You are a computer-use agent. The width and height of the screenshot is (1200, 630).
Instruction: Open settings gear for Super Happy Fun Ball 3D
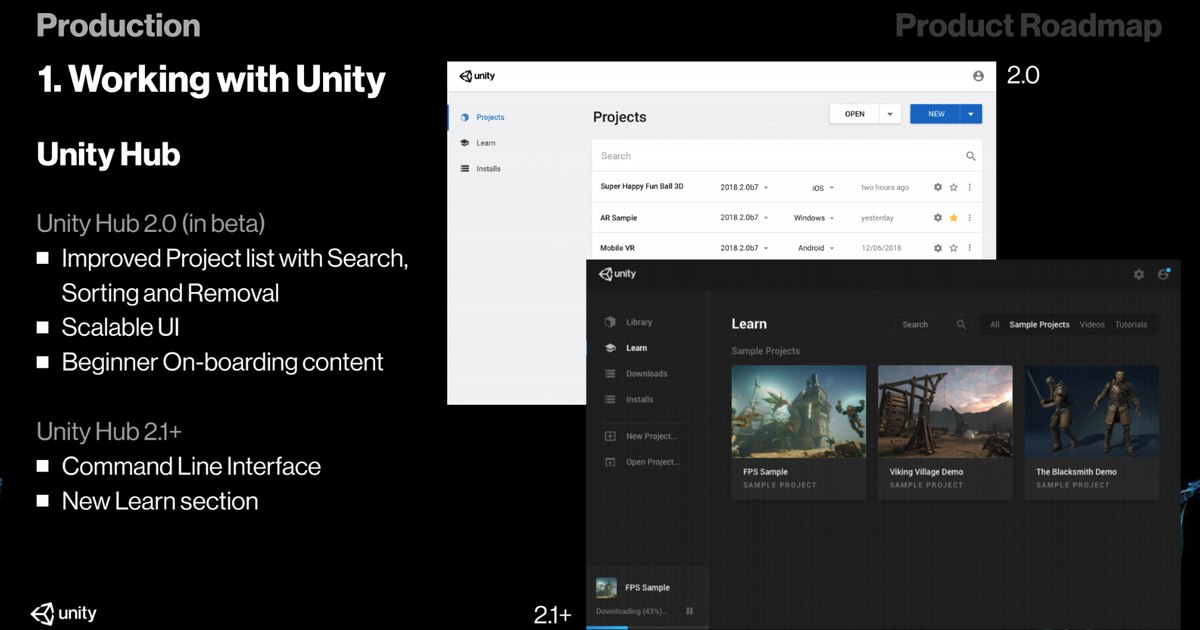pyautogui.click(x=937, y=187)
